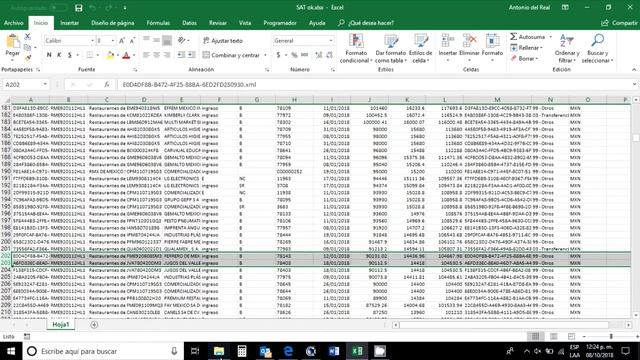Click the align right icon
This screenshot has width=640, height=360.
click(167, 55)
